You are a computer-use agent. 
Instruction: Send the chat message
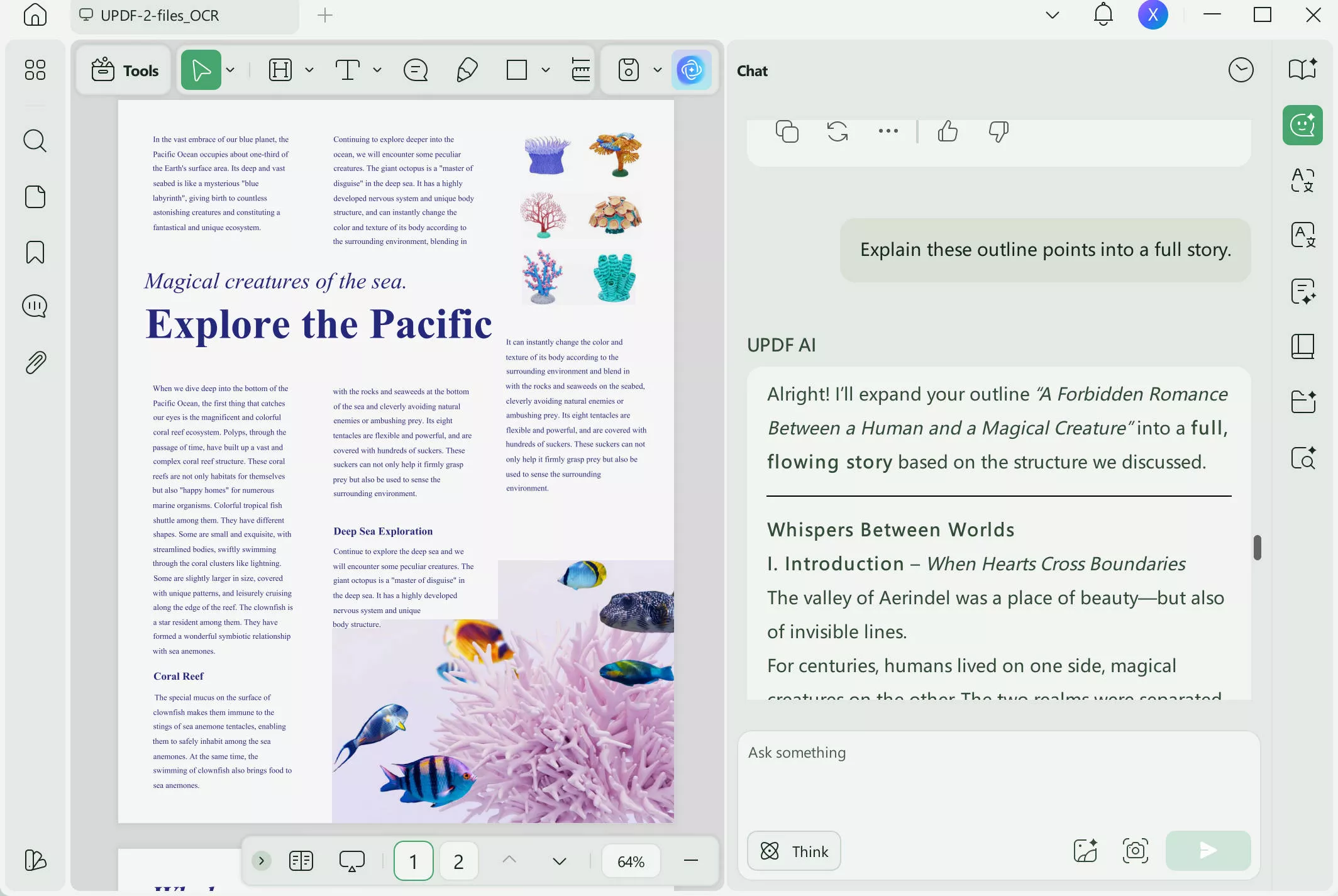click(1207, 851)
